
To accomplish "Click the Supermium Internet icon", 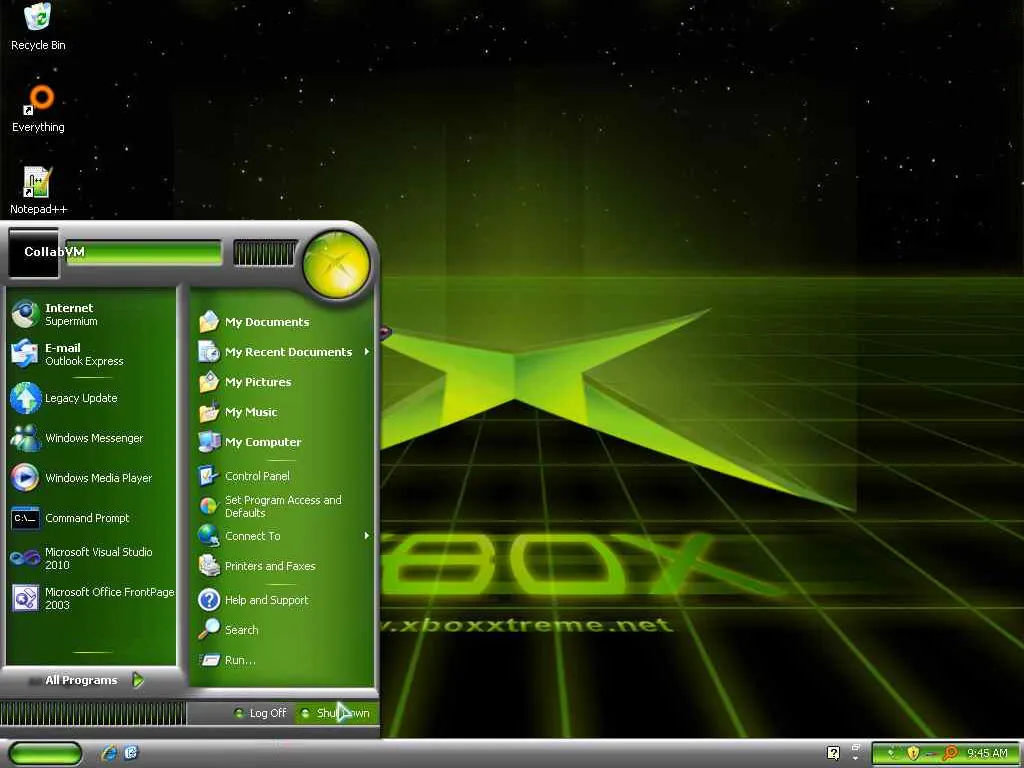I will [x=25, y=314].
